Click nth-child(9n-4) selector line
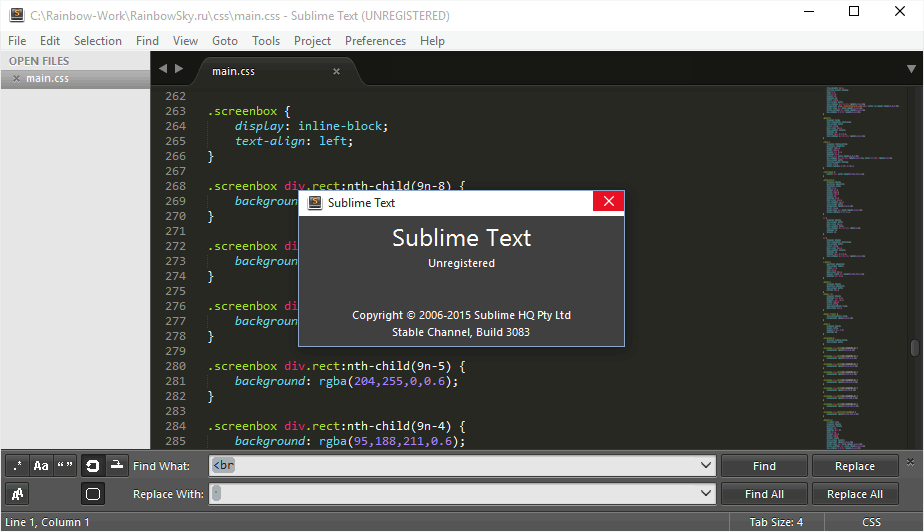 [x=336, y=427]
